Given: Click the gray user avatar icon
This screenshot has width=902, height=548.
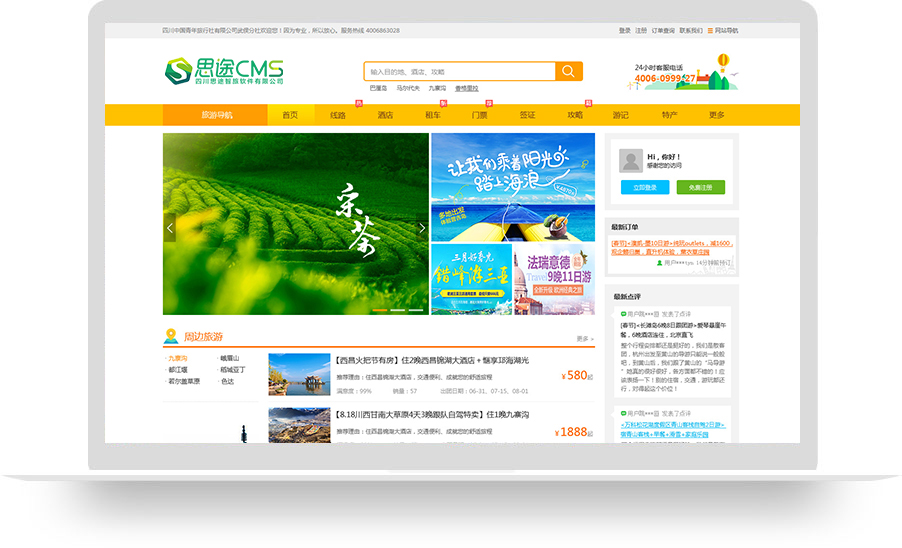Looking at the screenshot, I should (630, 160).
